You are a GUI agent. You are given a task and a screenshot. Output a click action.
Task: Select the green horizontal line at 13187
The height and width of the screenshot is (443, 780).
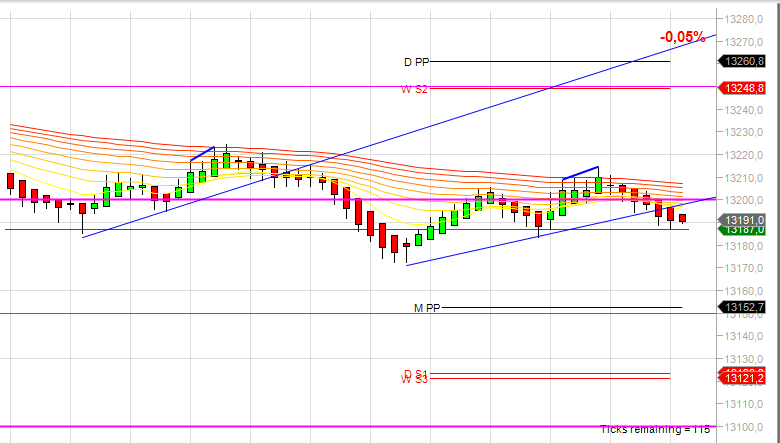[347, 230]
